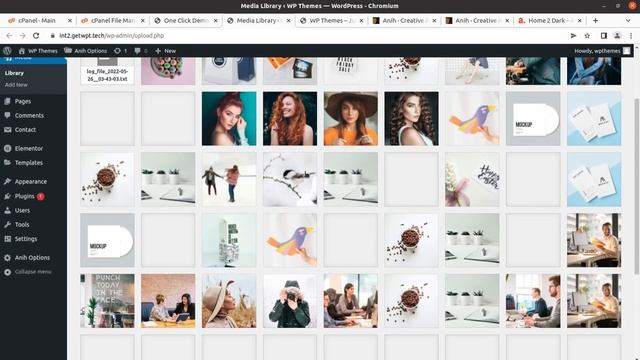Viewport: 640px width, 360px height.
Task: Close the Home 2 Dark tab
Action: (x=580, y=20)
